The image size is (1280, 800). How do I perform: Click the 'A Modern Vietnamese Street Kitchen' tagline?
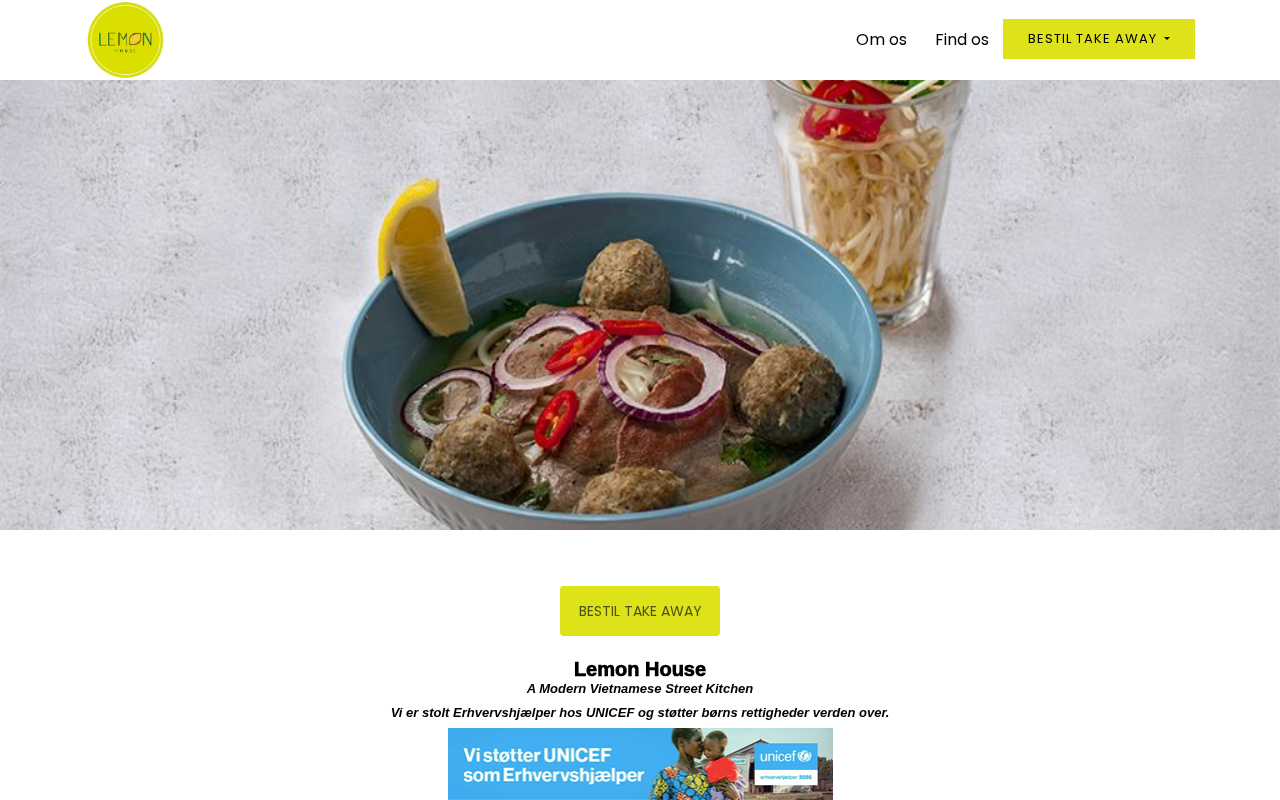point(640,689)
